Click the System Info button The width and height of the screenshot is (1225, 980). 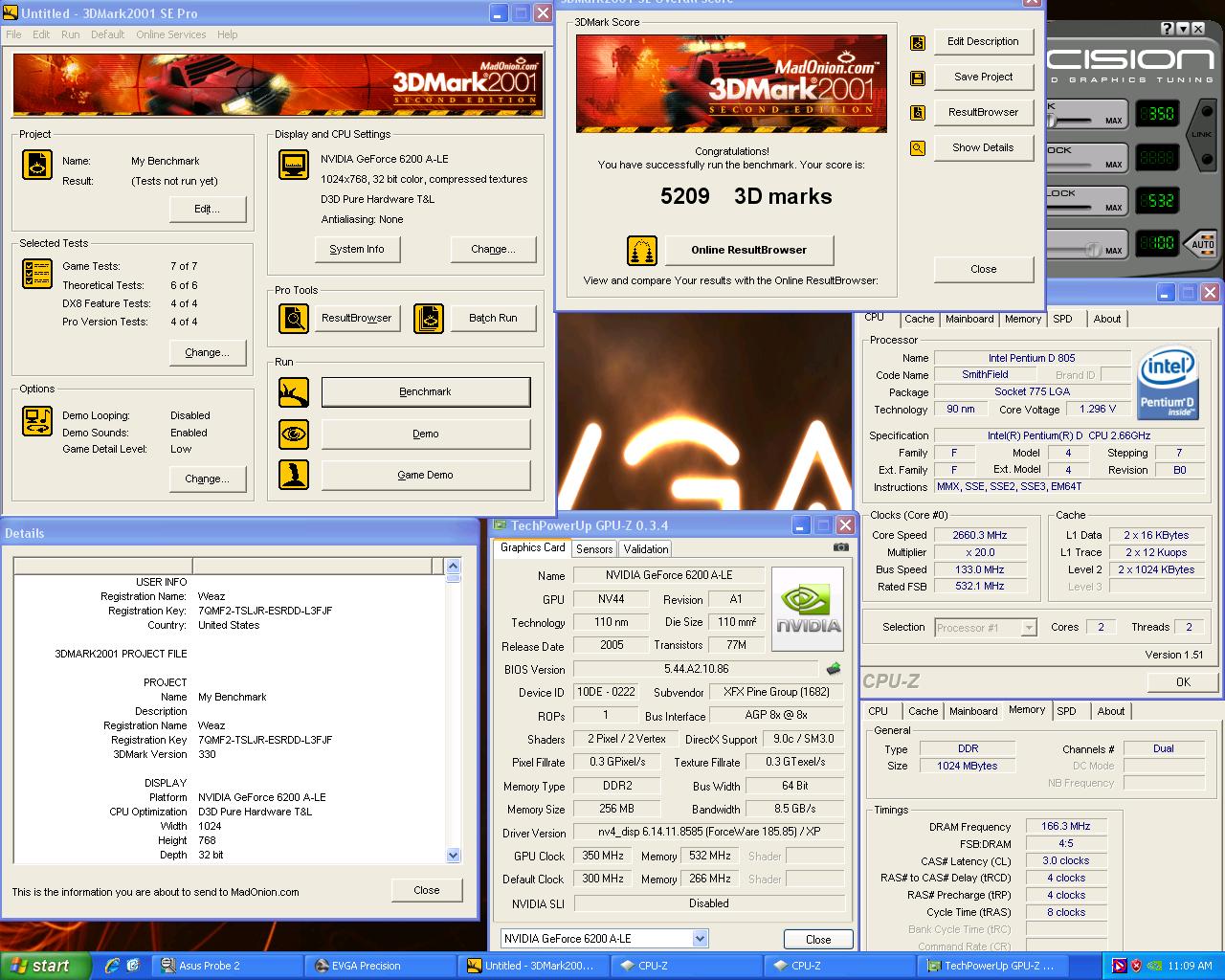pyautogui.click(x=357, y=249)
